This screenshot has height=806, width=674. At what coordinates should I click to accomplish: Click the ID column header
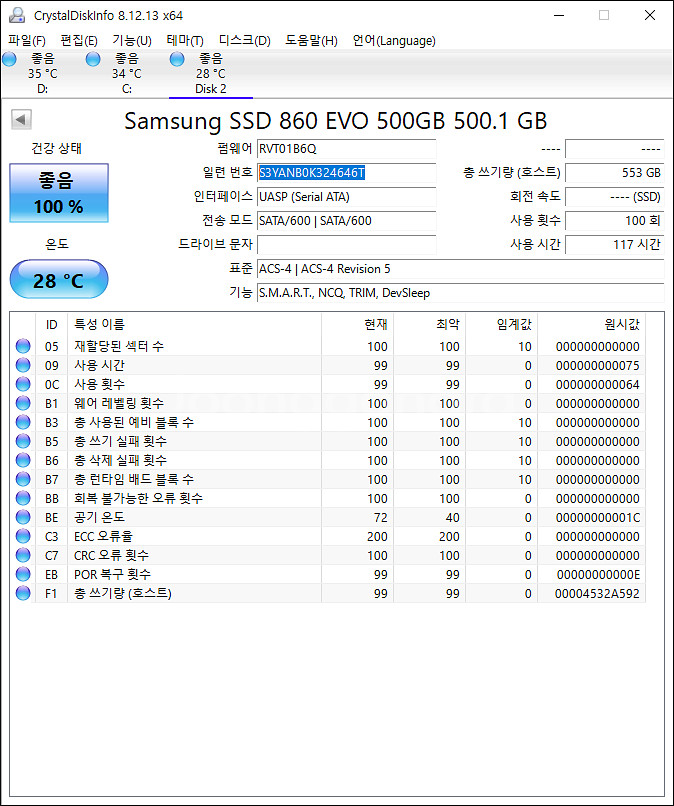point(51,324)
